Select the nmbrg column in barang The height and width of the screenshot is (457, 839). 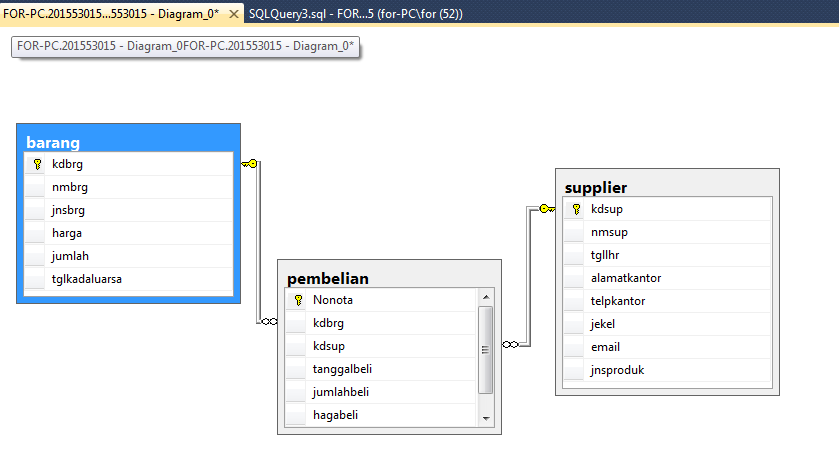(x=128, y=187)
